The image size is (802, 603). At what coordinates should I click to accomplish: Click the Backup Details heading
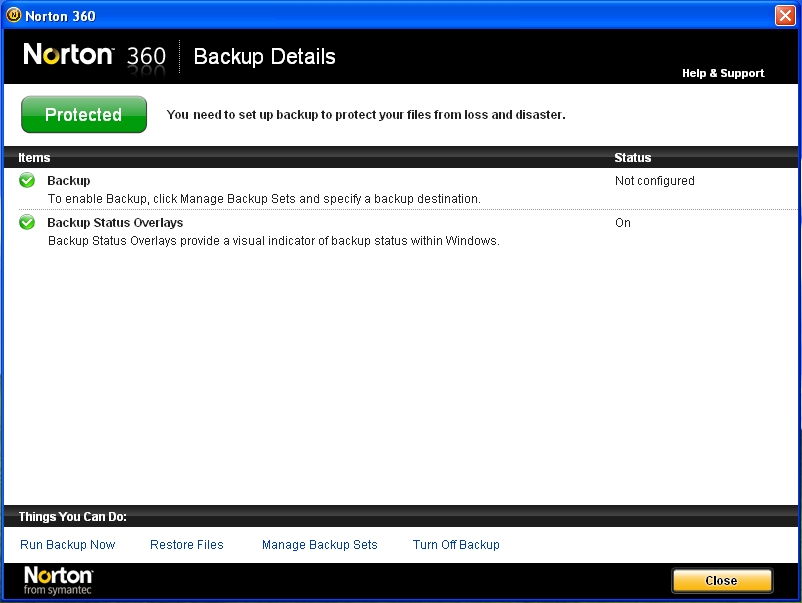click(x=264, y=56)
